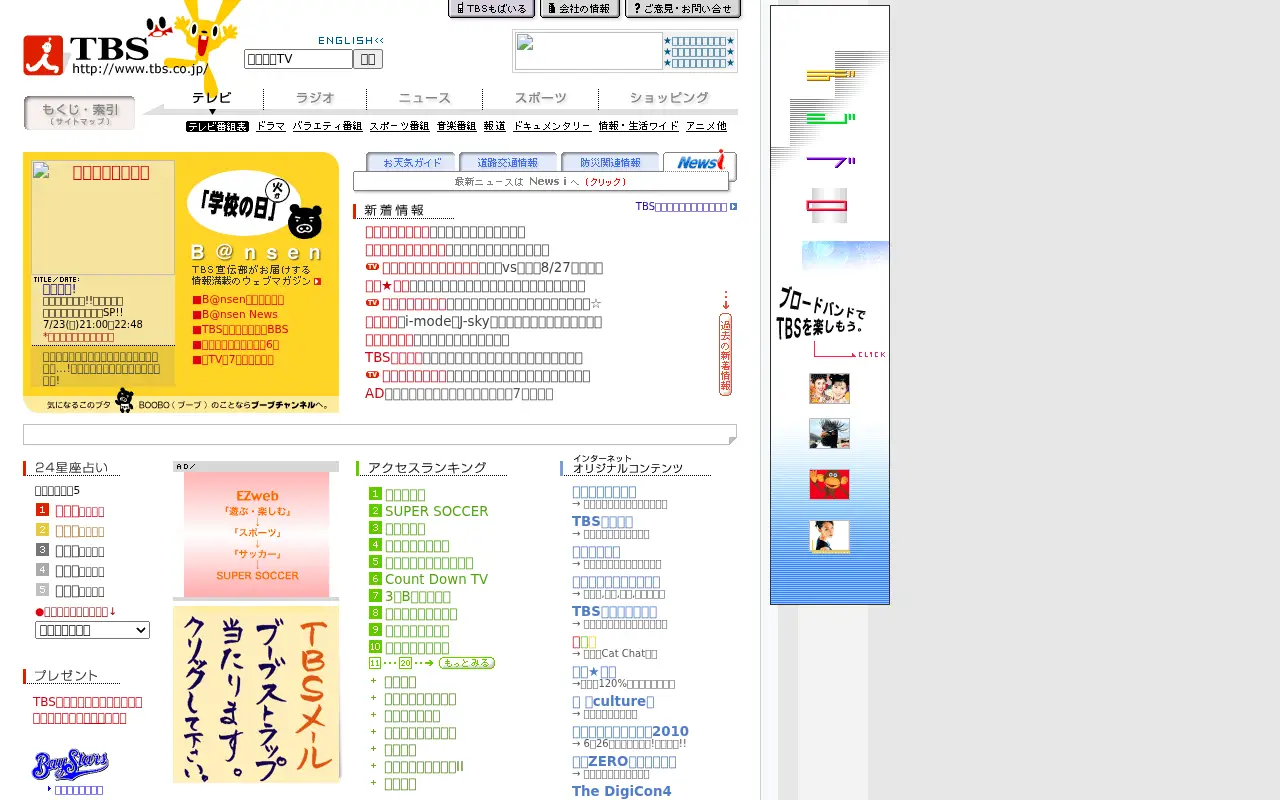
Task: Click the rank 20 page icon
Action: pos(406,663)
